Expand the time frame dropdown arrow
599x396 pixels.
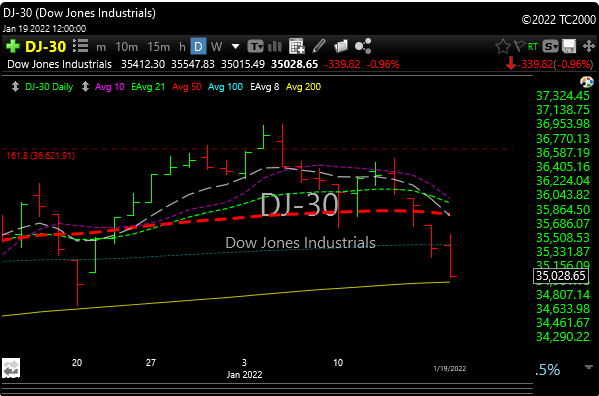pyautogui.click(x=235, y=47)
